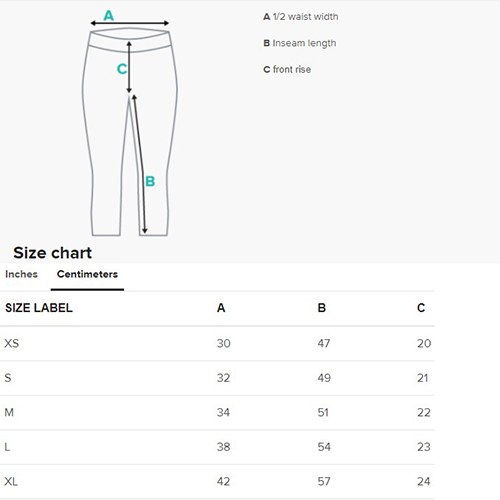
Task: Select the XS size row
Action: (x=217, y=343)
